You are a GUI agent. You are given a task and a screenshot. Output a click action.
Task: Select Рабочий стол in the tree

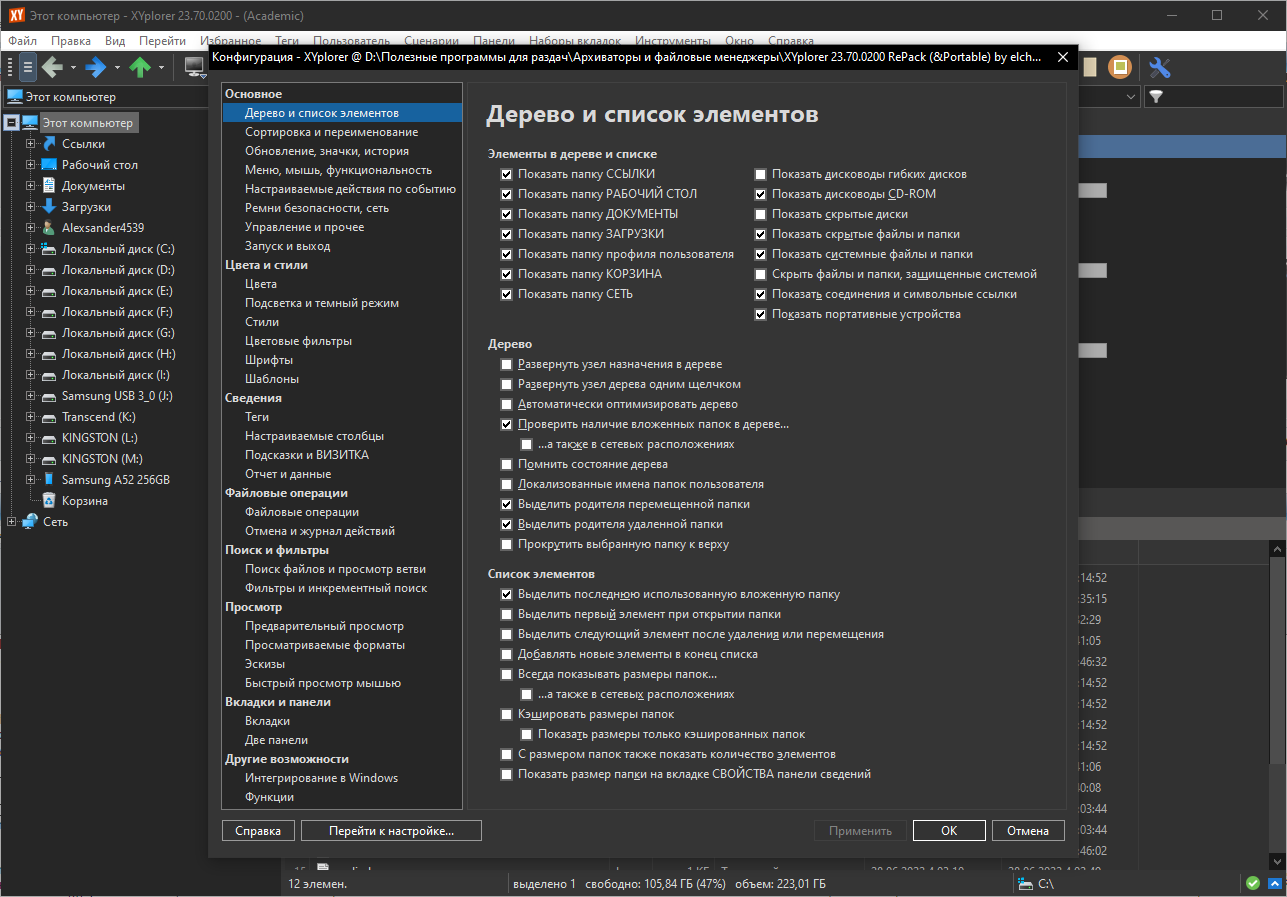(100, 165)
